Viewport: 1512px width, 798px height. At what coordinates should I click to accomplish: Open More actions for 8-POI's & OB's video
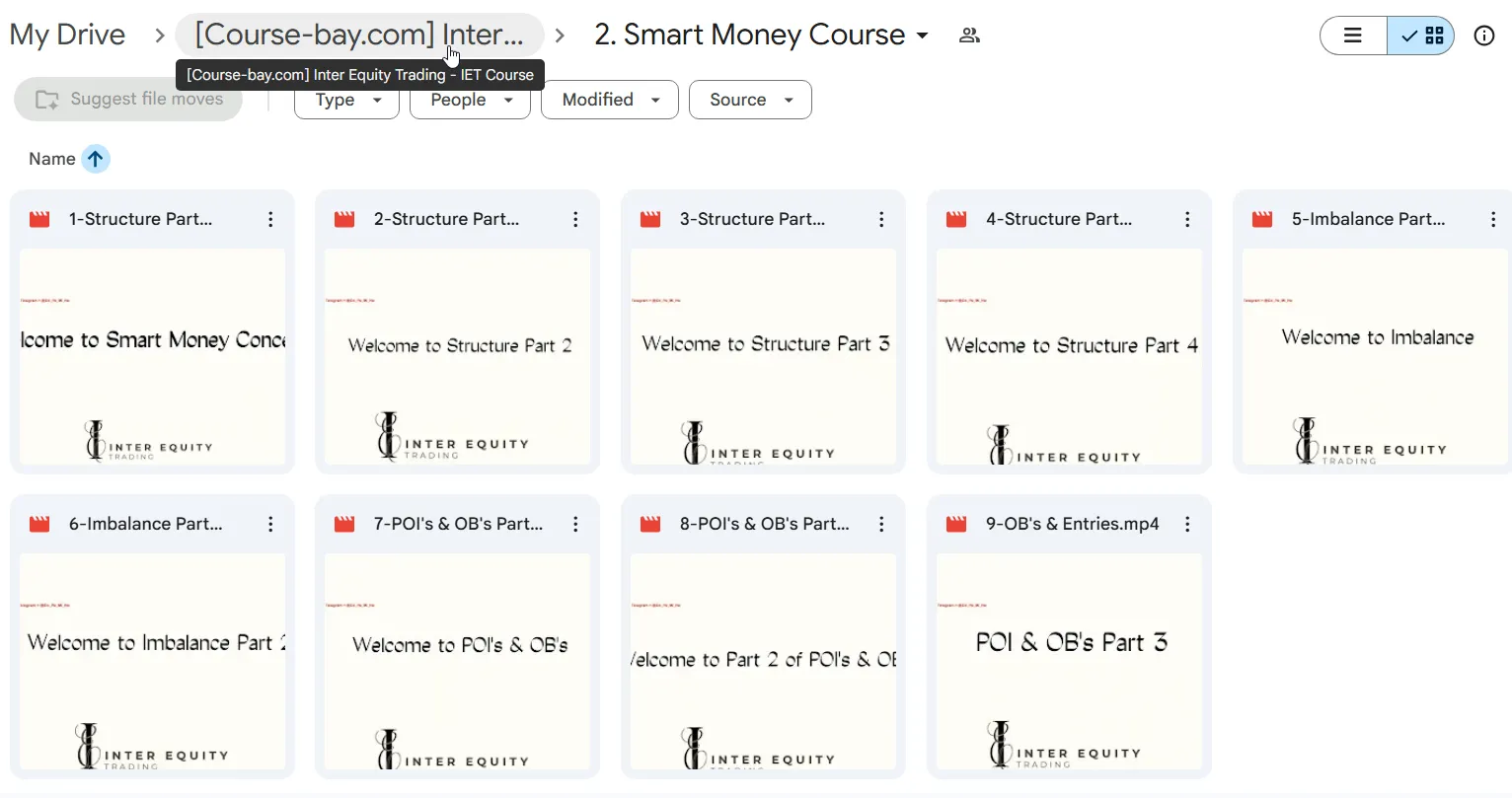pos(881,525)
